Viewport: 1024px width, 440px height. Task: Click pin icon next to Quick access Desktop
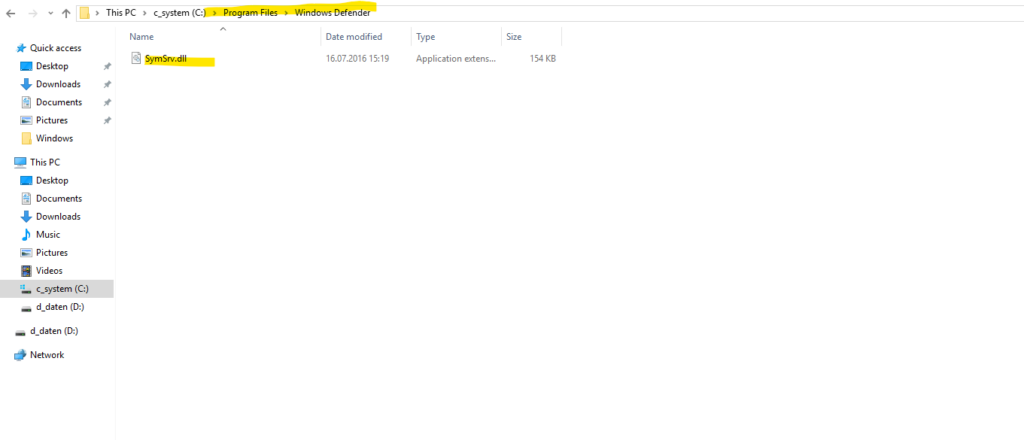[x=108, y=66]
